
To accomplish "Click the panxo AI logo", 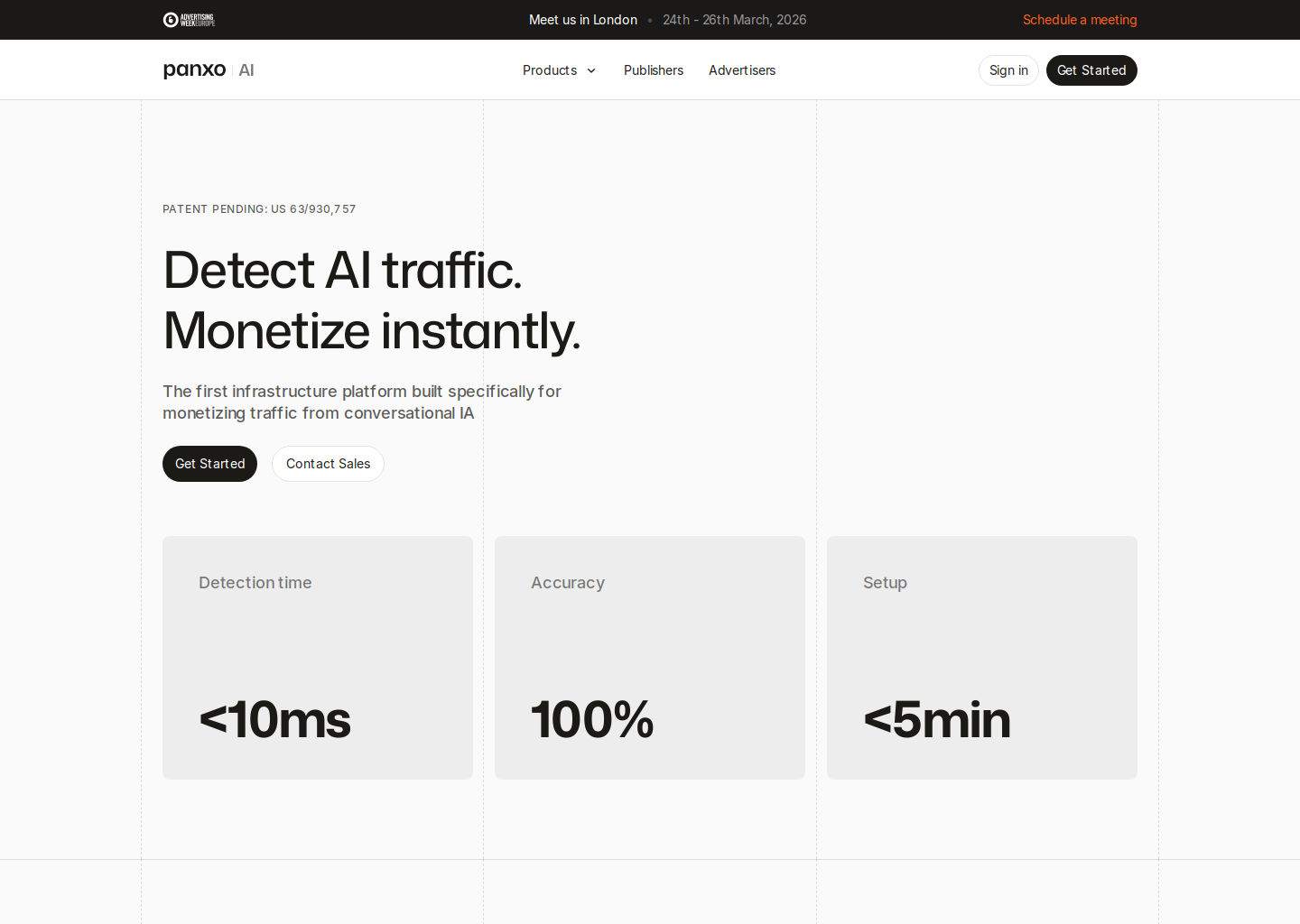I will (208, 69).
